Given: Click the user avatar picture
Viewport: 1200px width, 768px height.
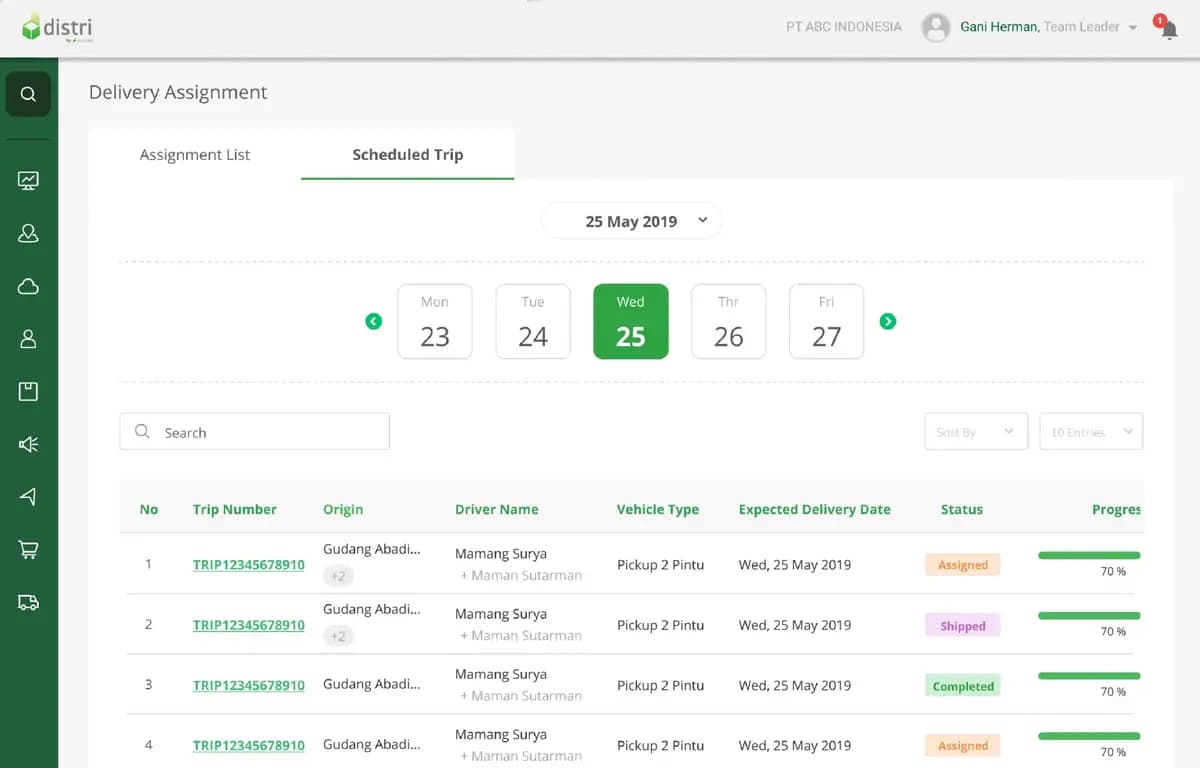Looking at the screenshot, I should point(935,27).
